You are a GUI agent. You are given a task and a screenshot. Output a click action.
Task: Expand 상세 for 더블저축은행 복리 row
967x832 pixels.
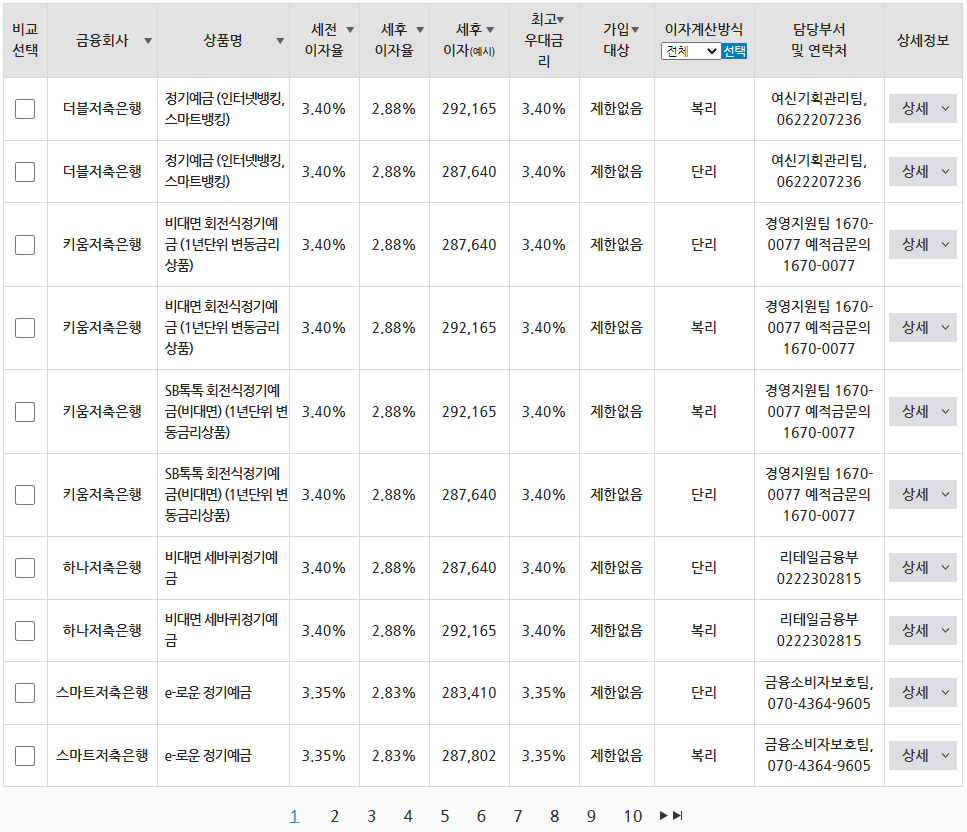(923, 109)
